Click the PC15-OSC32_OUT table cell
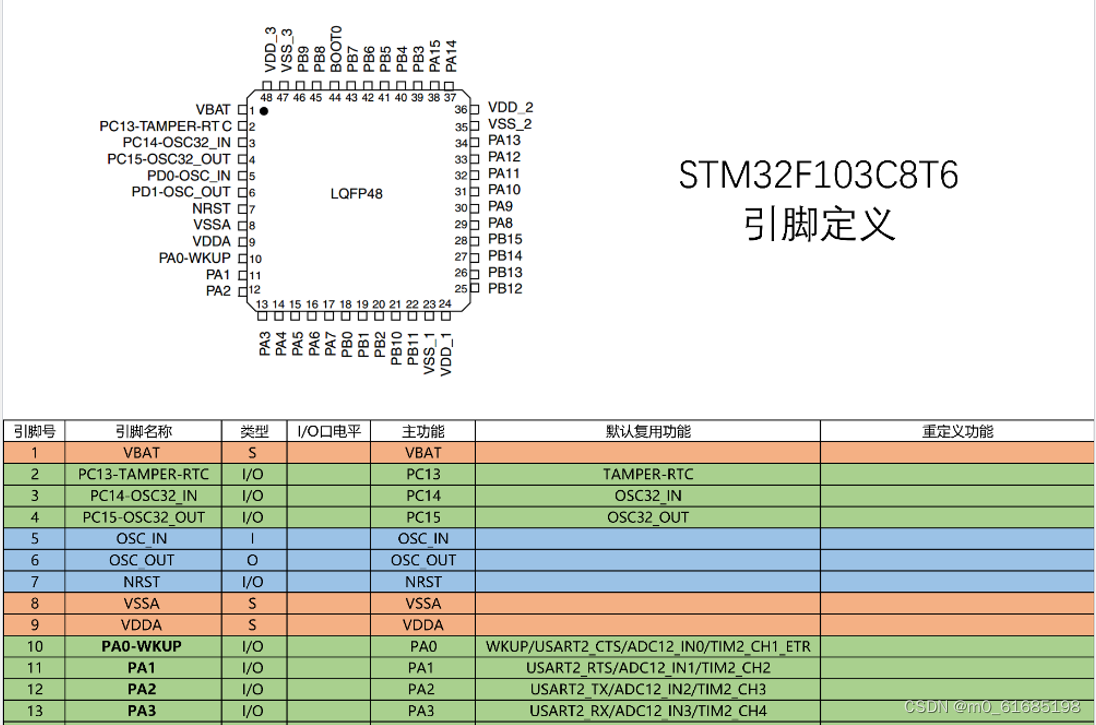Viewport: 1096px width, 725px height. click(x=143, y=517)
